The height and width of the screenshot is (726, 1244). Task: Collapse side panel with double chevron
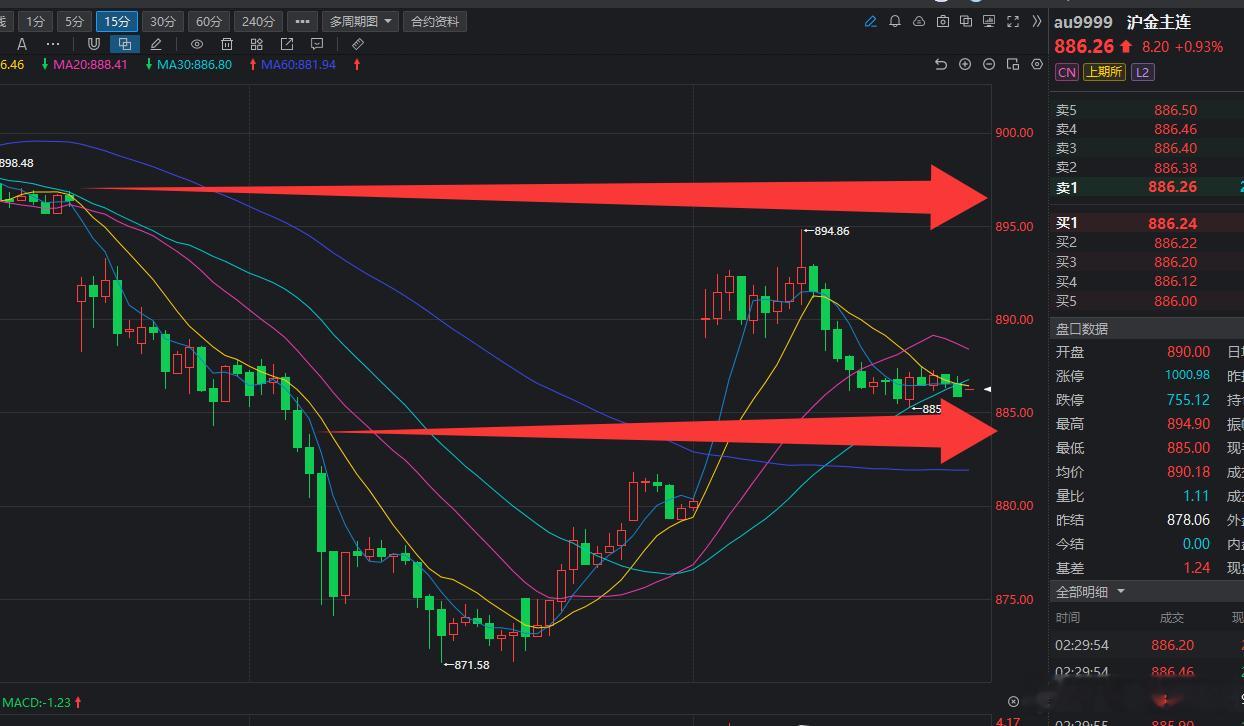(x=1037, y=21)
